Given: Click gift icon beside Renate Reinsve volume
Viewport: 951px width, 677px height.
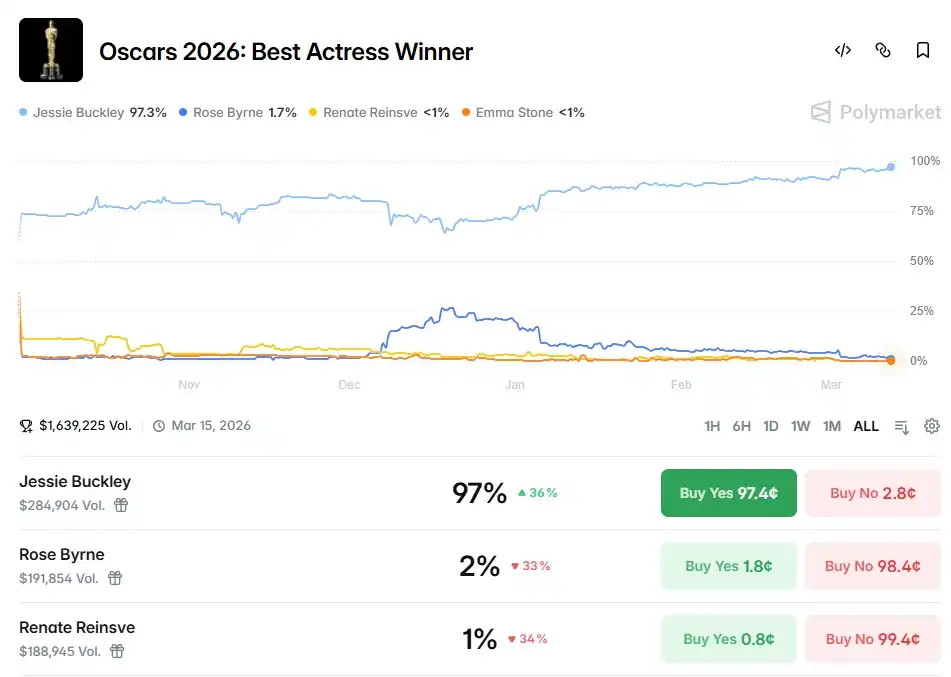Looking at the screenshot, I should (x=117, y=651).
